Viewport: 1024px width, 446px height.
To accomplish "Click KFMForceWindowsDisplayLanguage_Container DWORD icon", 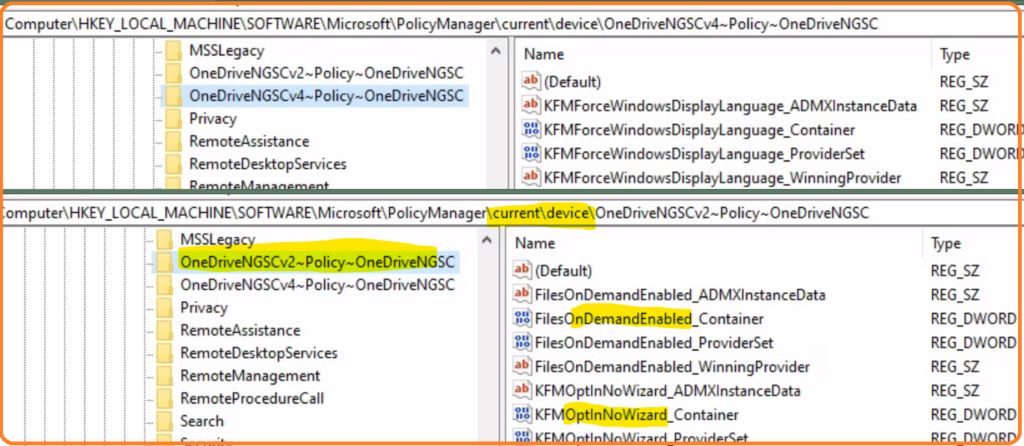I will (x=532, y=129).
